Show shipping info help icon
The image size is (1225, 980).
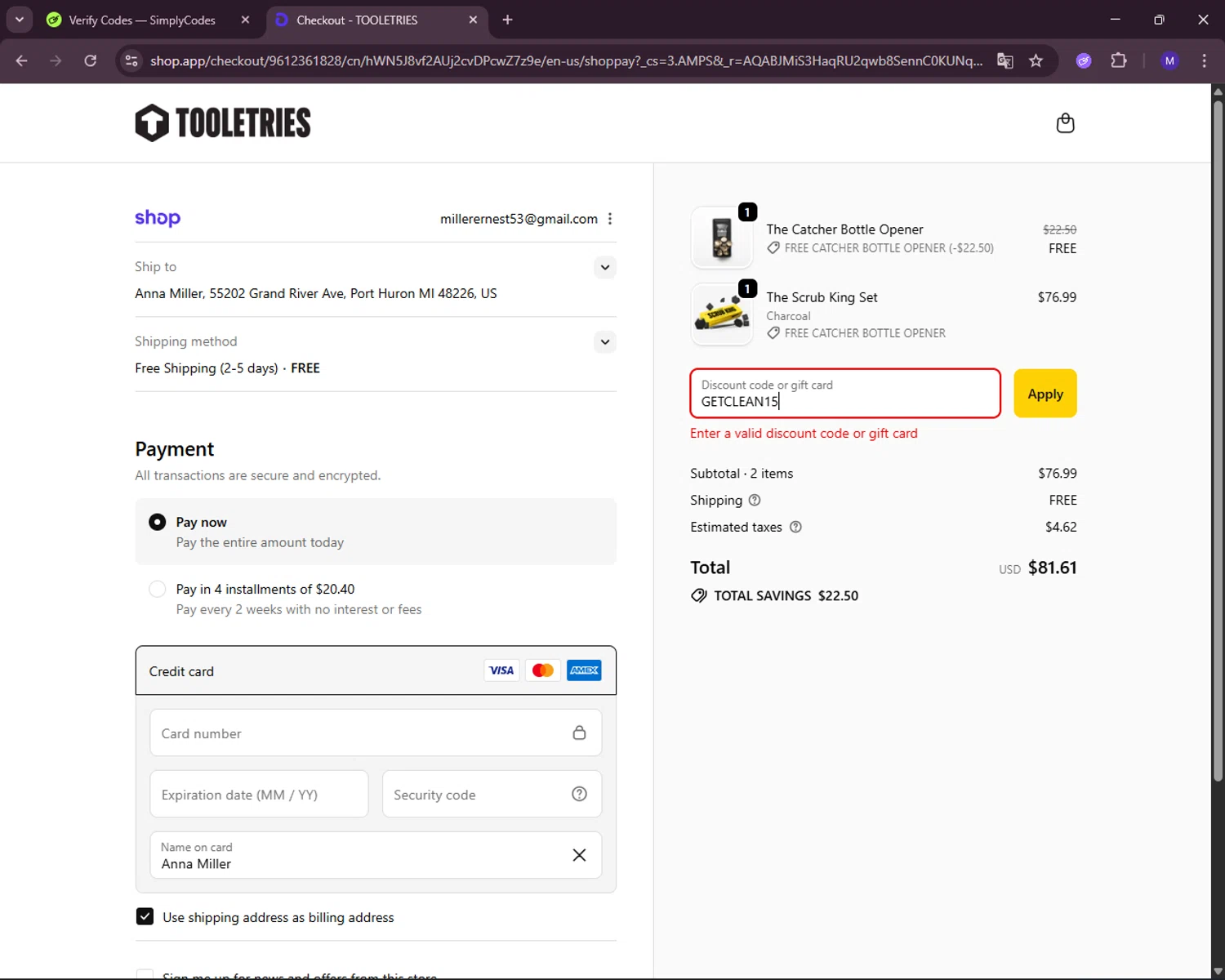click(x=755, y=500)
